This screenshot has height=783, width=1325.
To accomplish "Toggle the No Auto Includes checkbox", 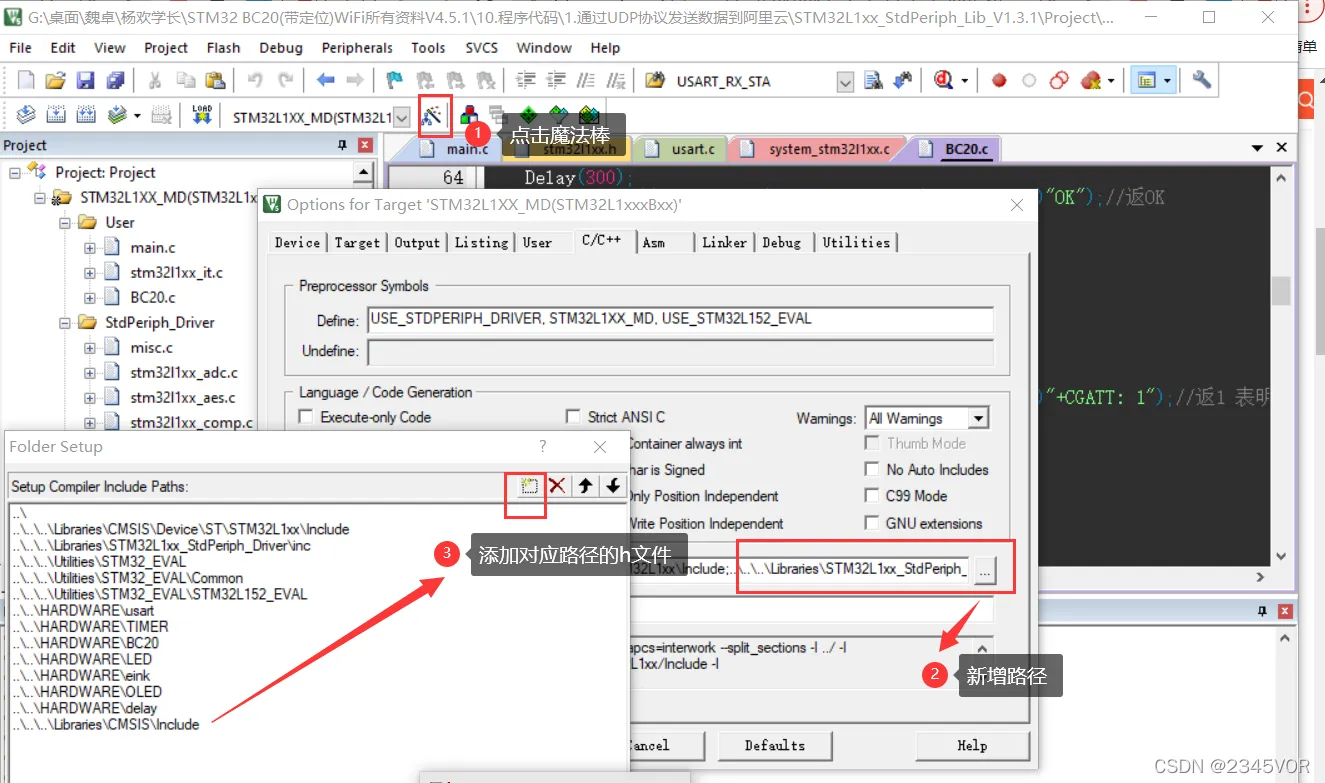I will pos(871,469).
